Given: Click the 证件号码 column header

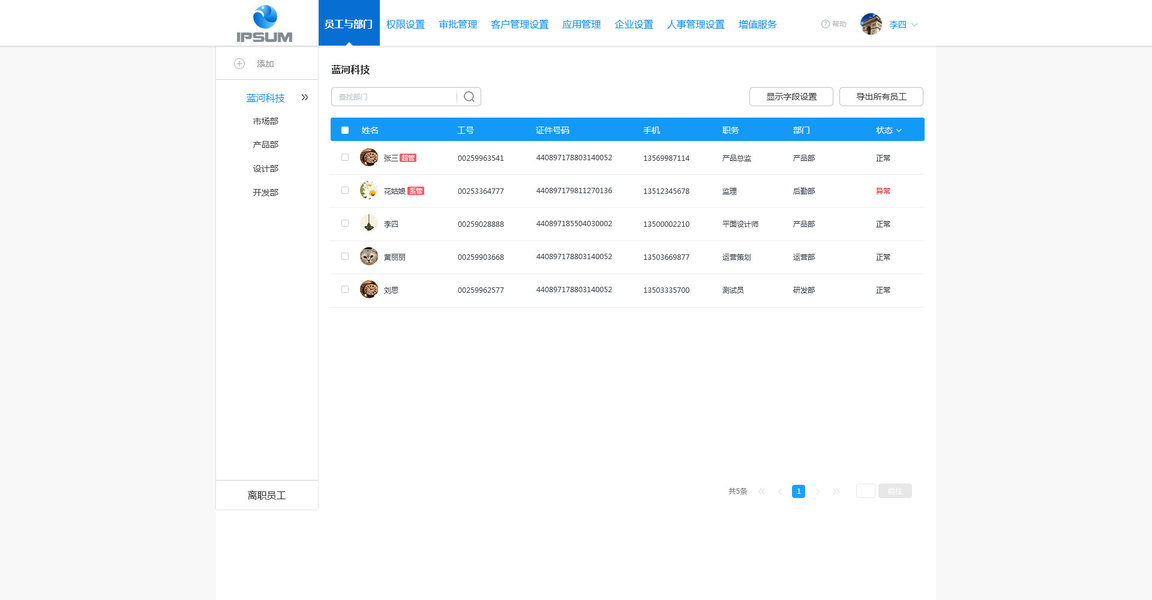Looking at the screenshot, I should [552, 130].
